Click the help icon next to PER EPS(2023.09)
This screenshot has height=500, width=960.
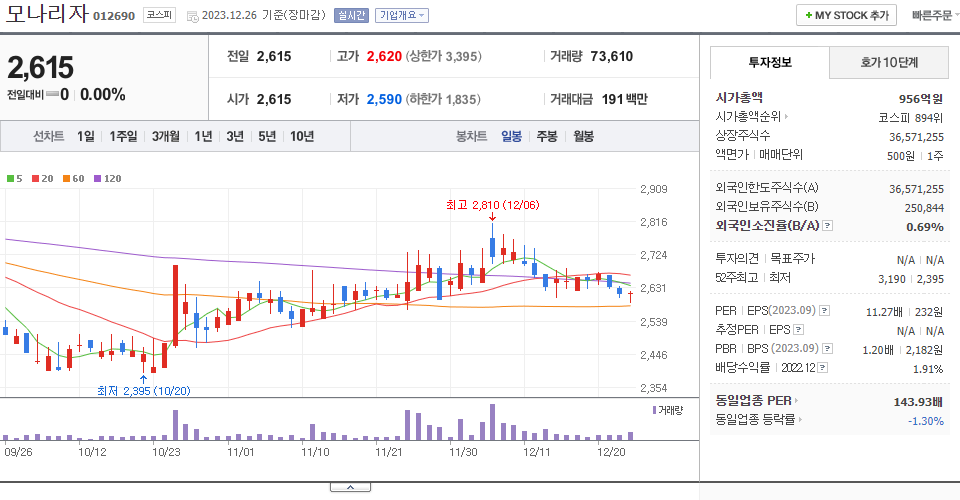[825, 311]
